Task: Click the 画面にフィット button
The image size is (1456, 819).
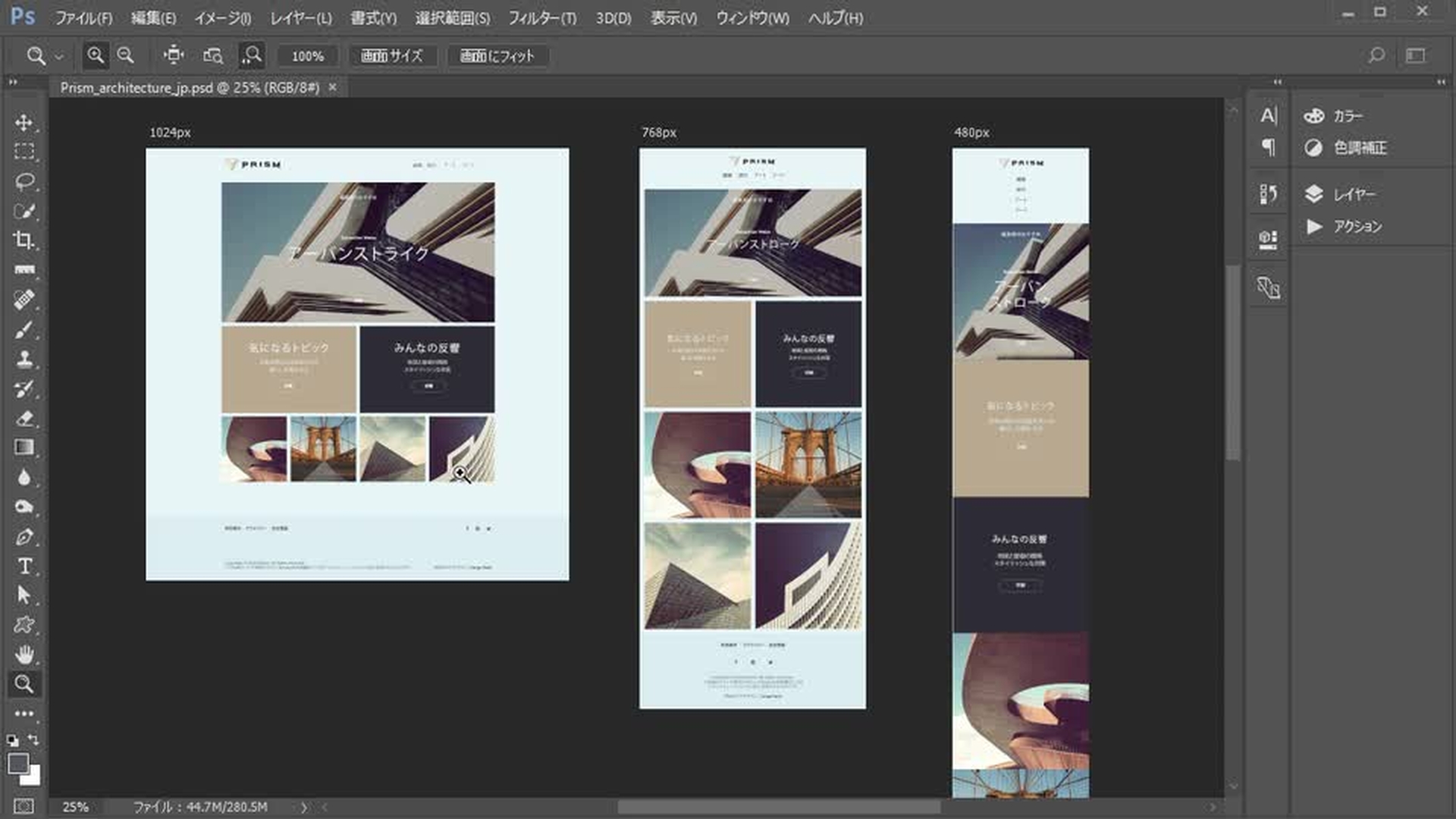Action: [497, 56]
